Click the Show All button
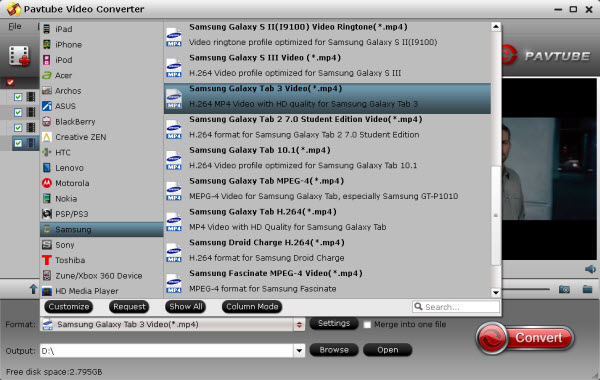The width and height of the screenshot is (600, 380). (x=186, y=307)
